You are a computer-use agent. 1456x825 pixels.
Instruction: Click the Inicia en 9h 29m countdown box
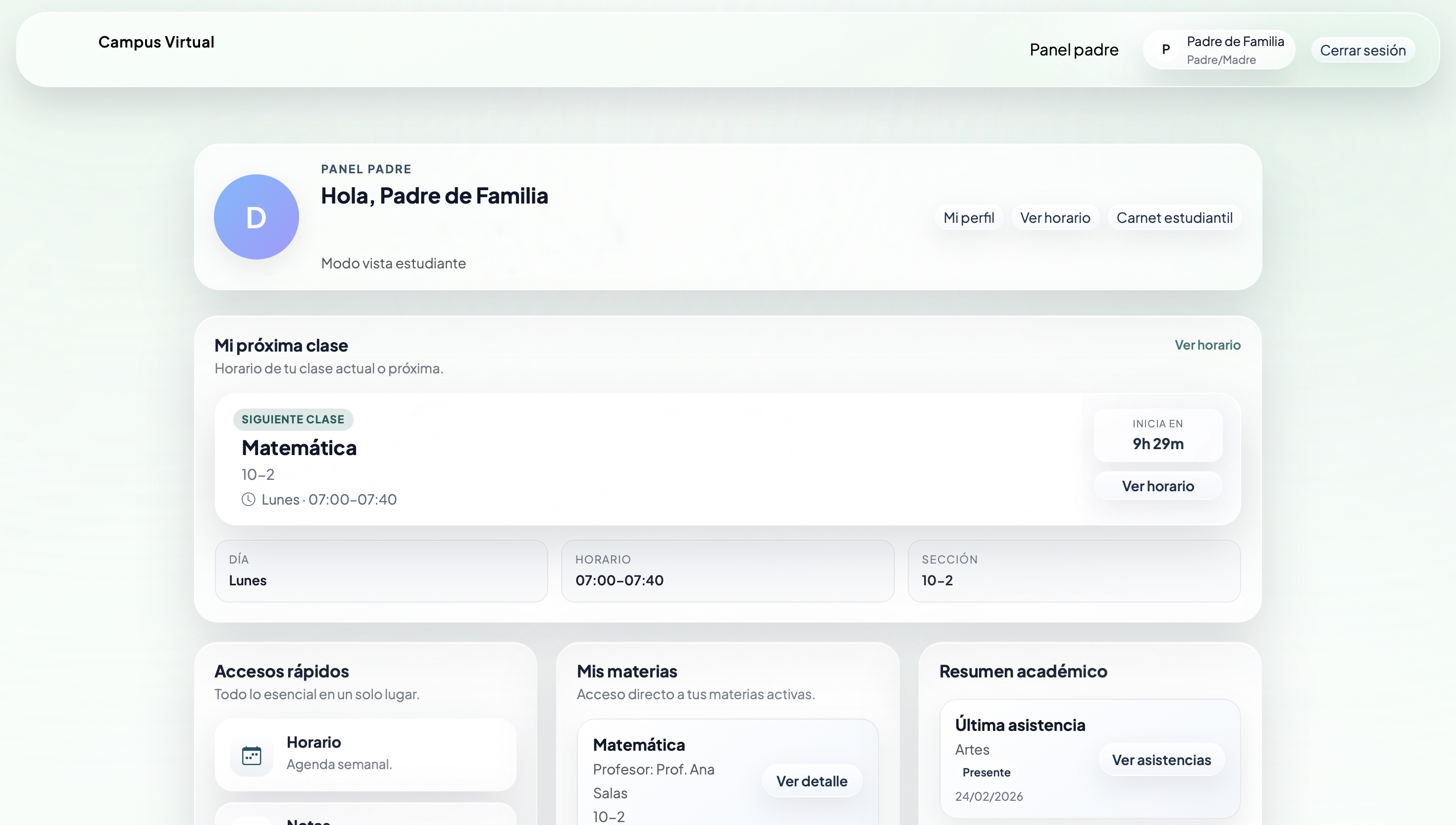pyautogui.click(x=1157, y=435)
